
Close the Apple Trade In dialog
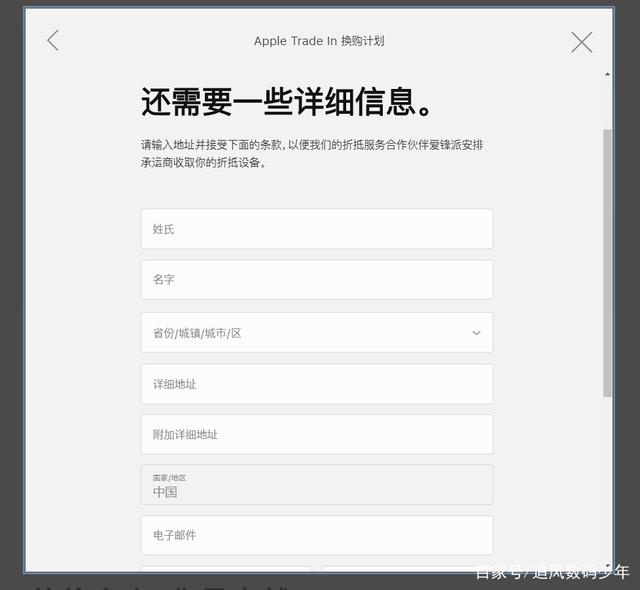pyautogui.click(x=581, y=42)
